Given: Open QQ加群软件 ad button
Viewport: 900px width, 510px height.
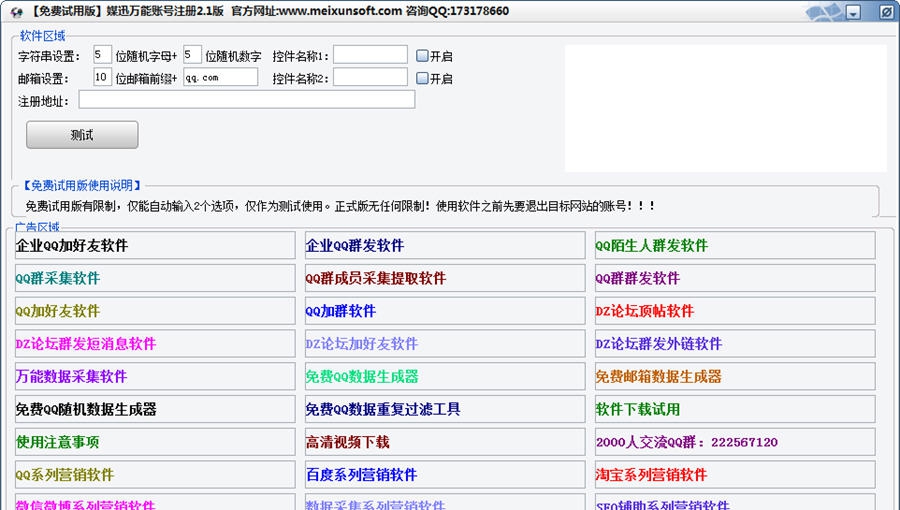Looking at the screenshot, I should 445,311.
